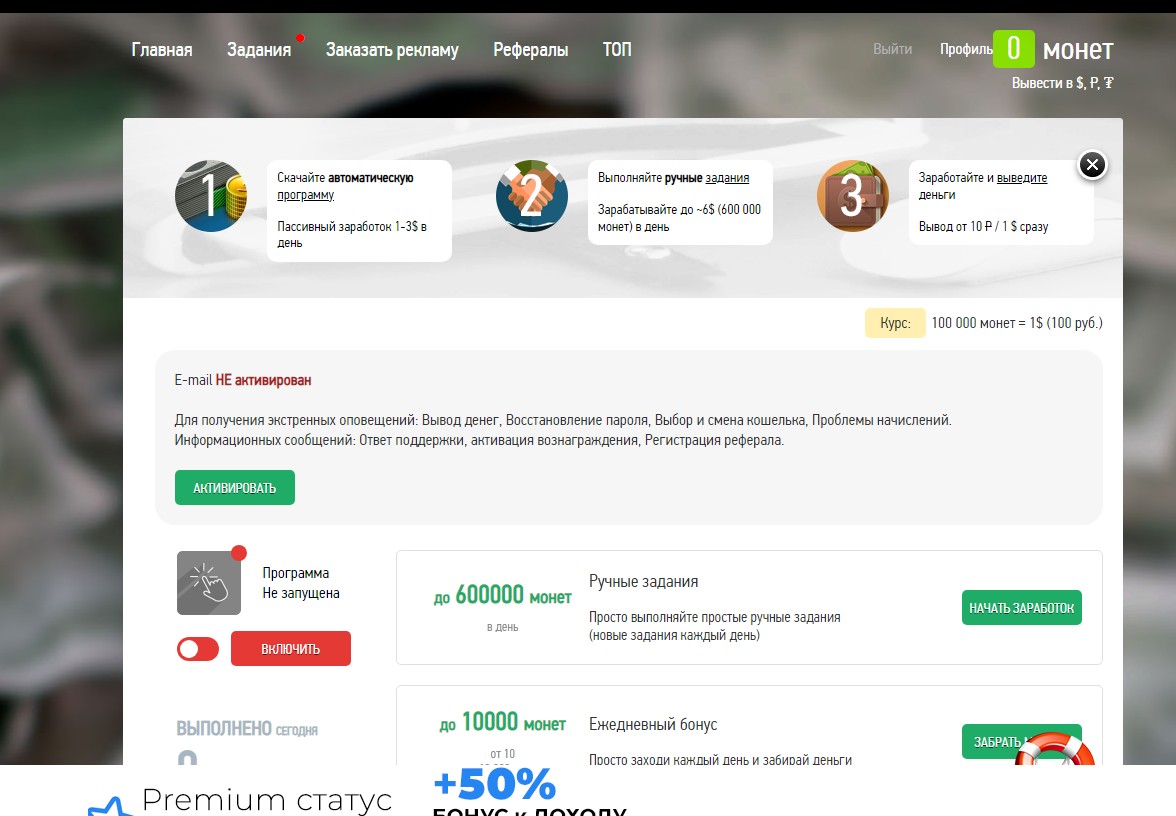Close the instruction banner with X
This screenshot has height=816, width=1176.
[x=1092, y=164]
